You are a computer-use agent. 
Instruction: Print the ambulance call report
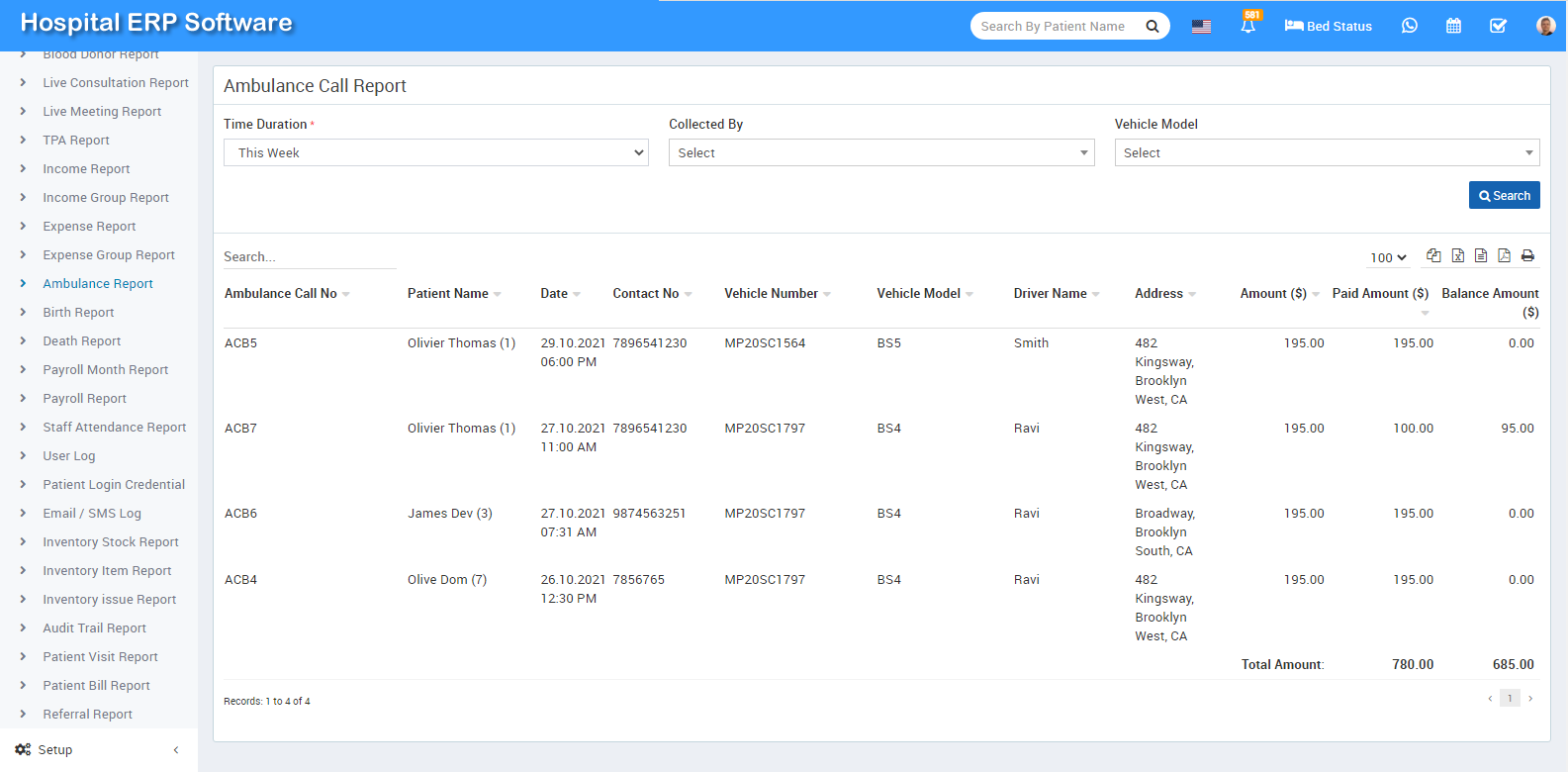pos(1527,255)
